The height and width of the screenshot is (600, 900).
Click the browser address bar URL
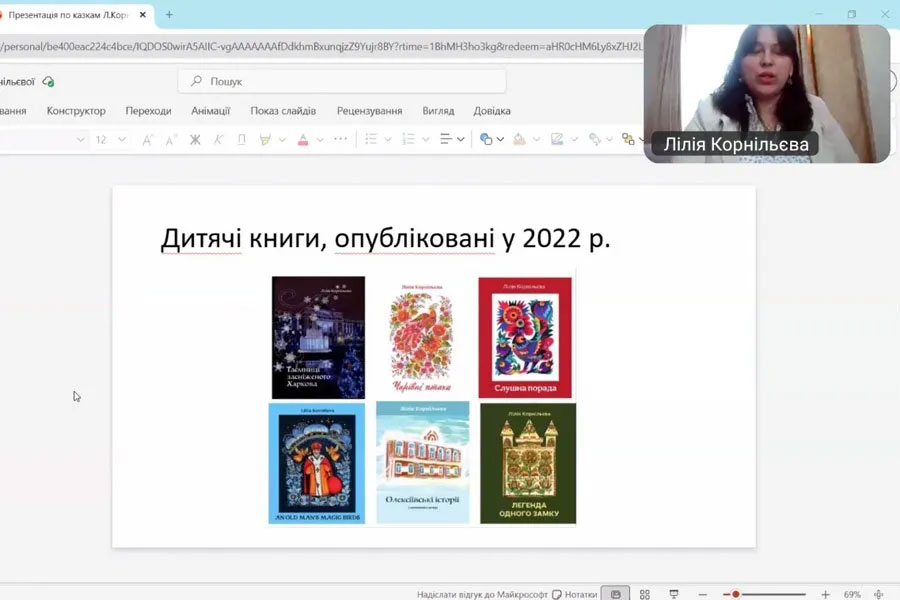click(321, 47)
